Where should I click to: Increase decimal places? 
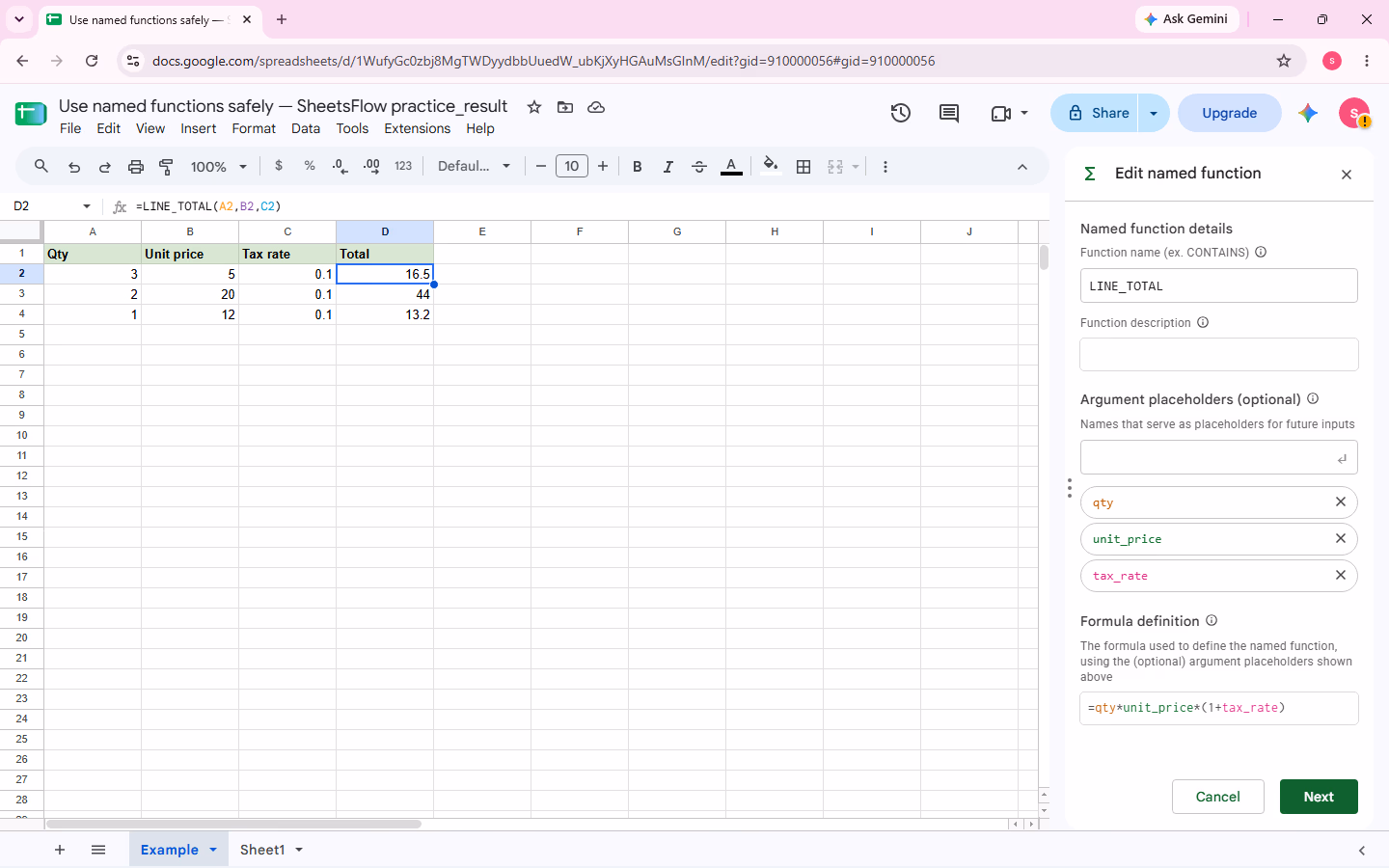[371, 166]
